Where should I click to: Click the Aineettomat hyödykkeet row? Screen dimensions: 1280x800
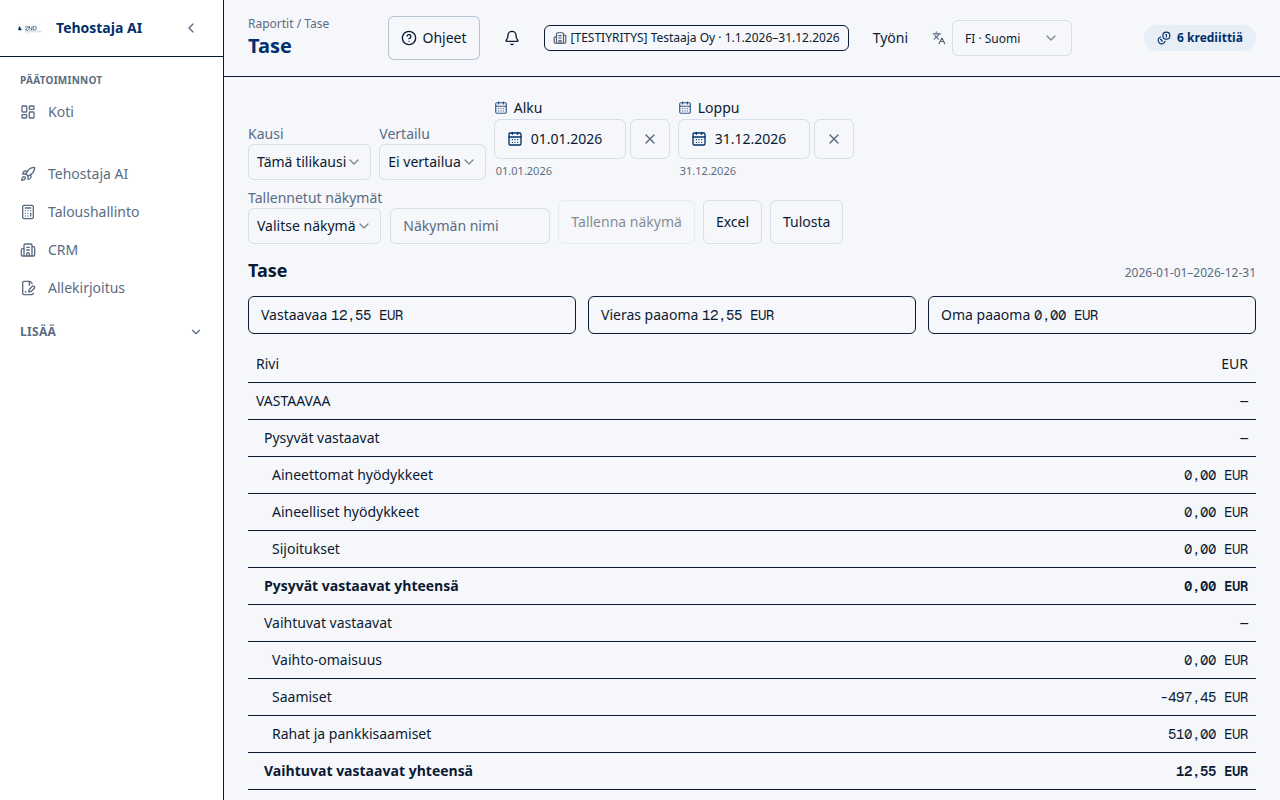pyautogui.click(x=752, y=475)
